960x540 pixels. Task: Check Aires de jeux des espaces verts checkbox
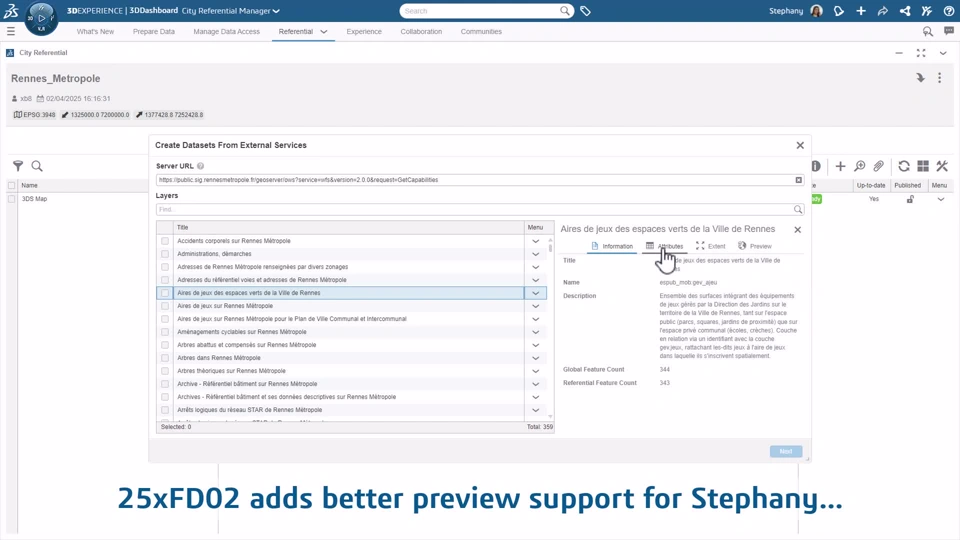(165, 293)
